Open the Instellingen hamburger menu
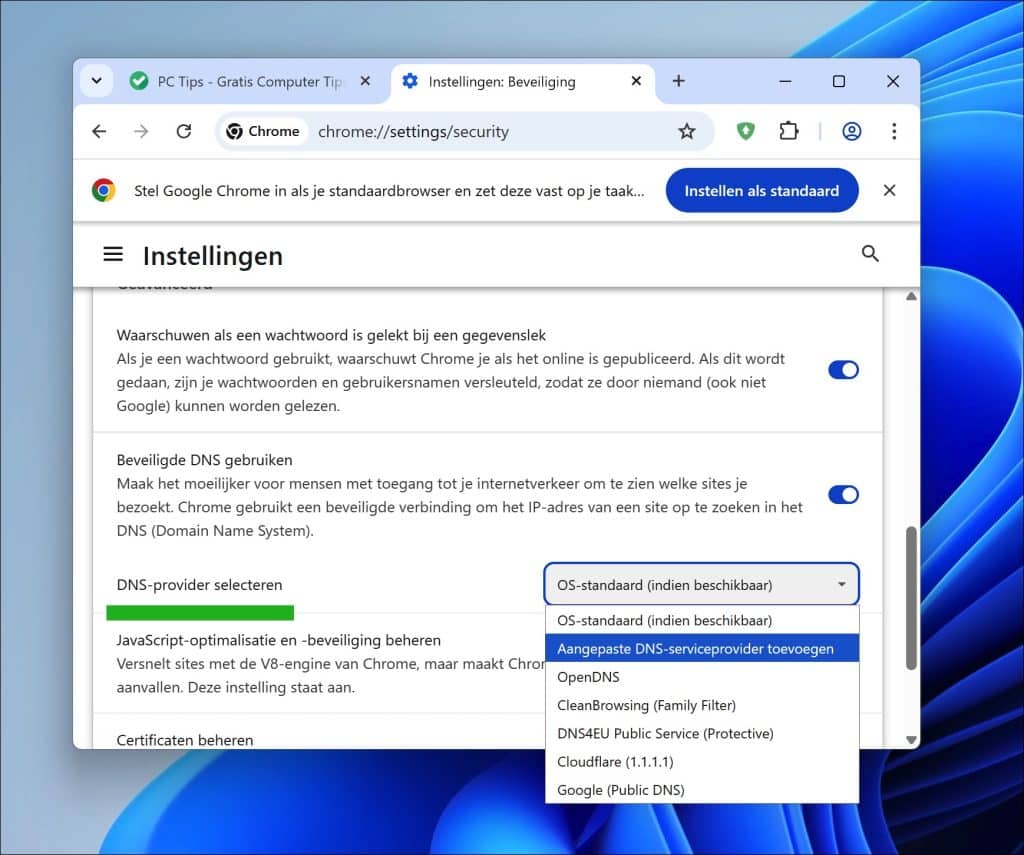The image size is (1024, 855). coord(113,253)
